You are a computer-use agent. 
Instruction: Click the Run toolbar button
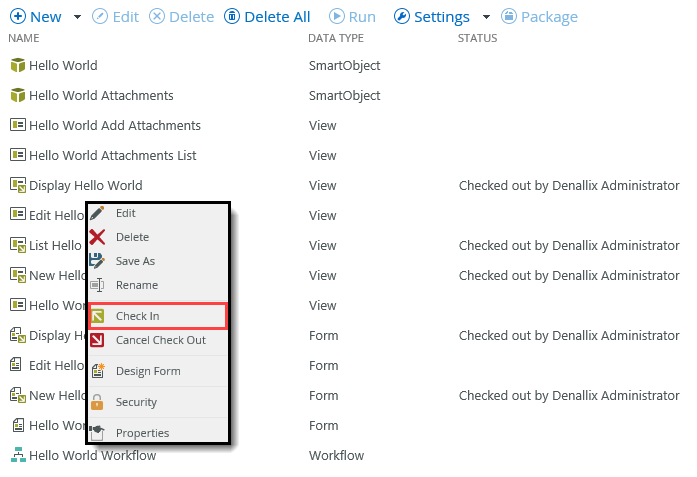tap(353, 17)
